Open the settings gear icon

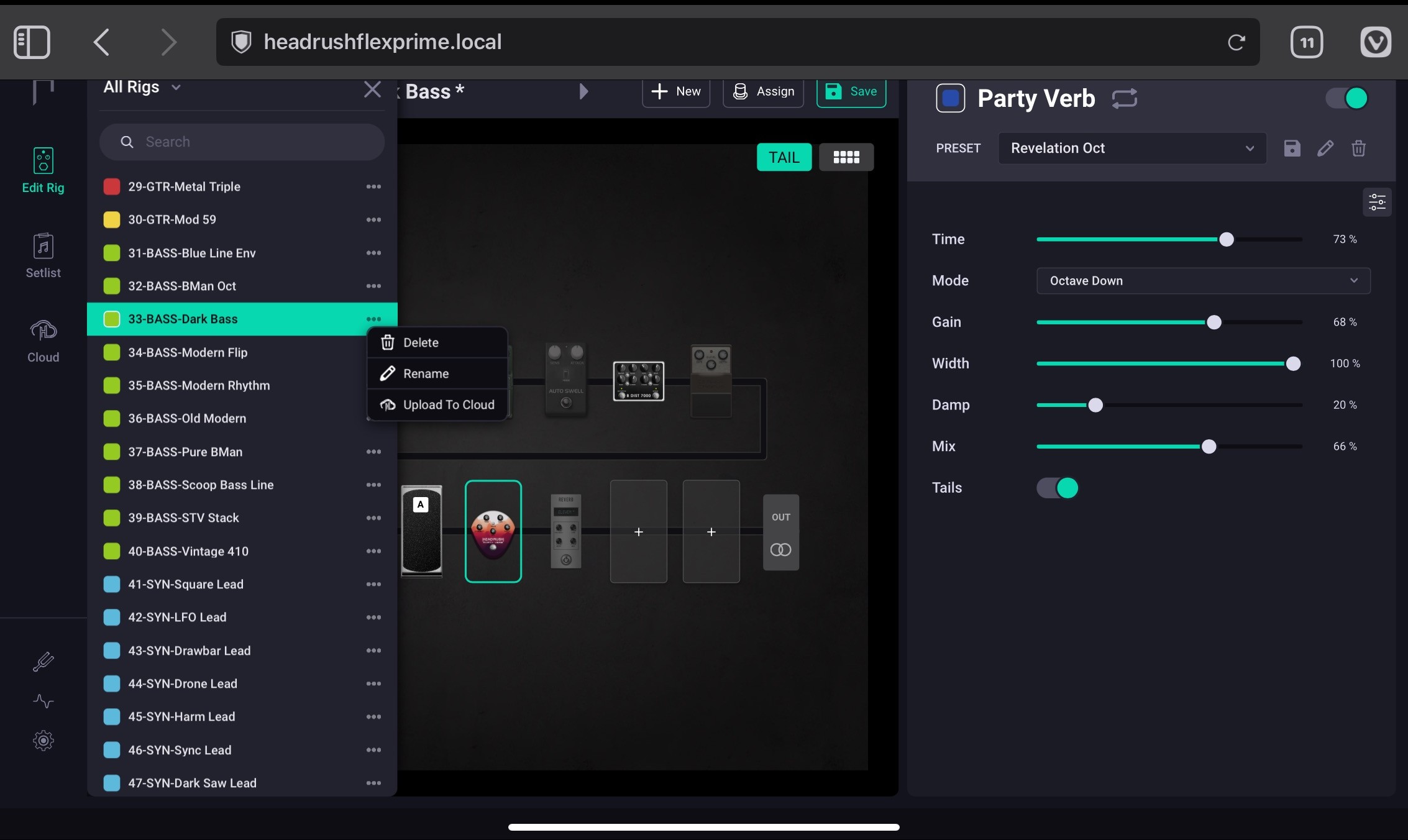click(43, 741)
